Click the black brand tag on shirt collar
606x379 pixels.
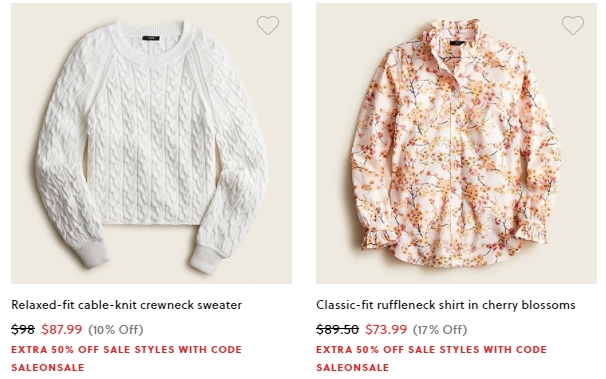coord(457,42)
